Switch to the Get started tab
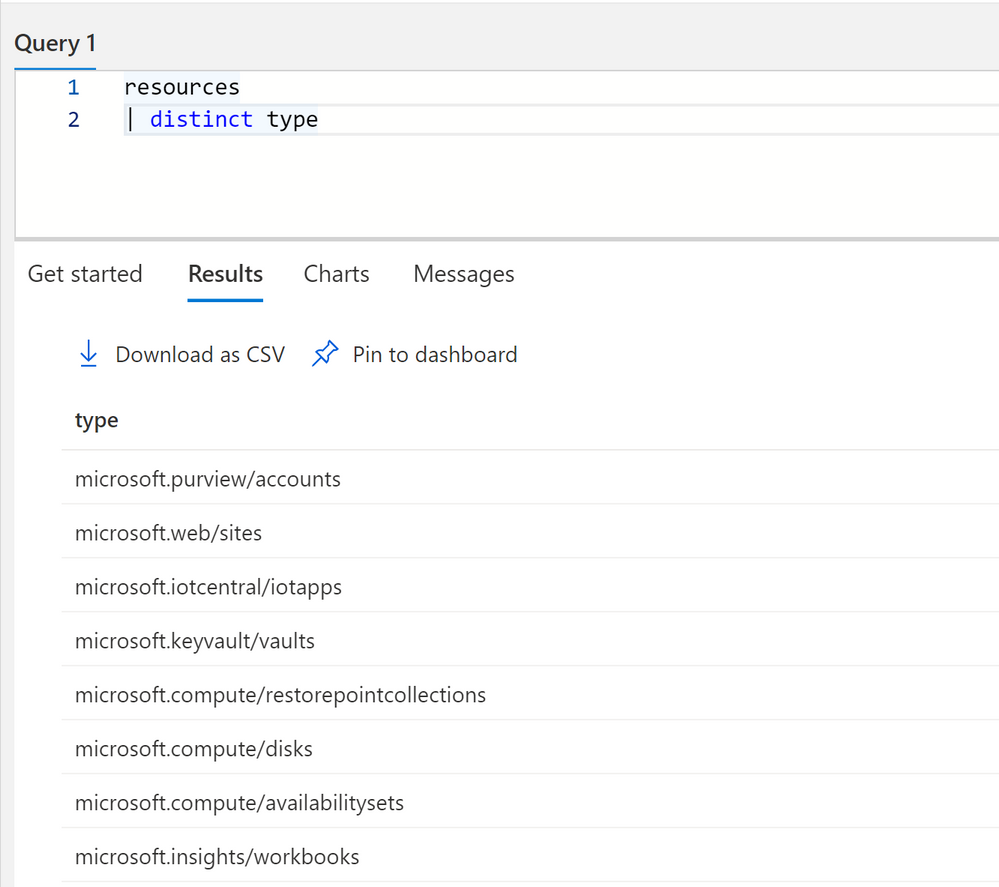This screenshot has width=999, height=887. pyautogui.click(x=85, y=274)
